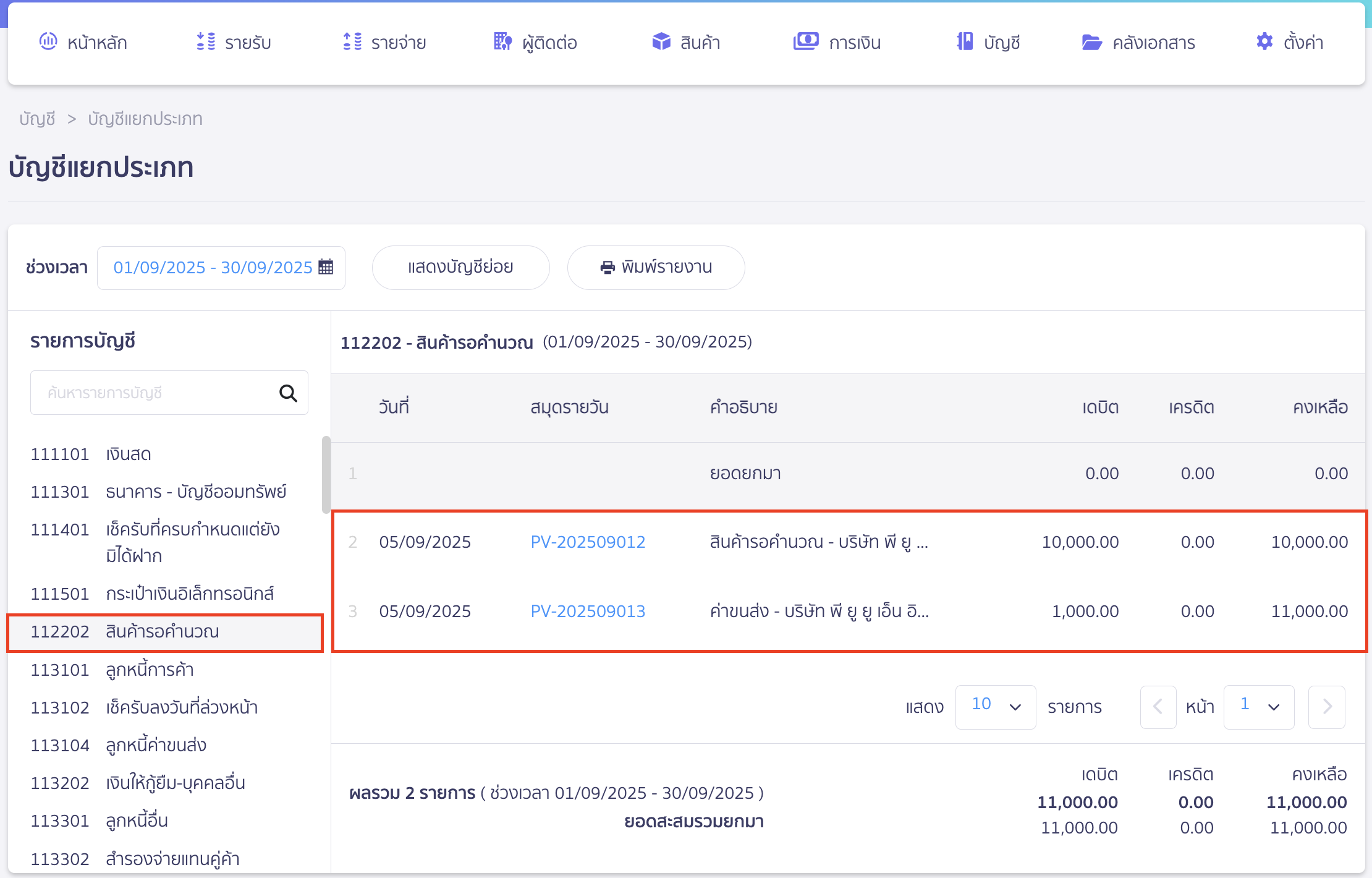This screenshot has width=1372, height=878.
Task: Open the สินค้า menu
Action: click(x=687, y=42)
